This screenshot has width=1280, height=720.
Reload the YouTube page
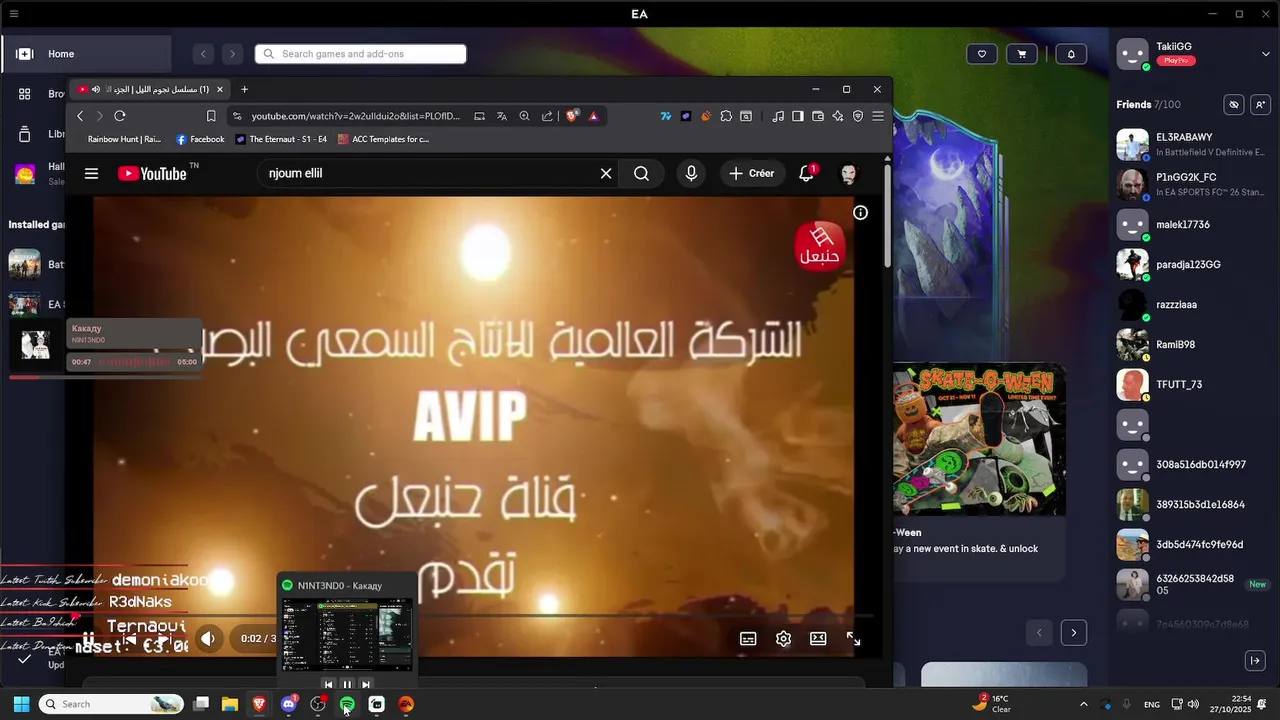[120, 116]
